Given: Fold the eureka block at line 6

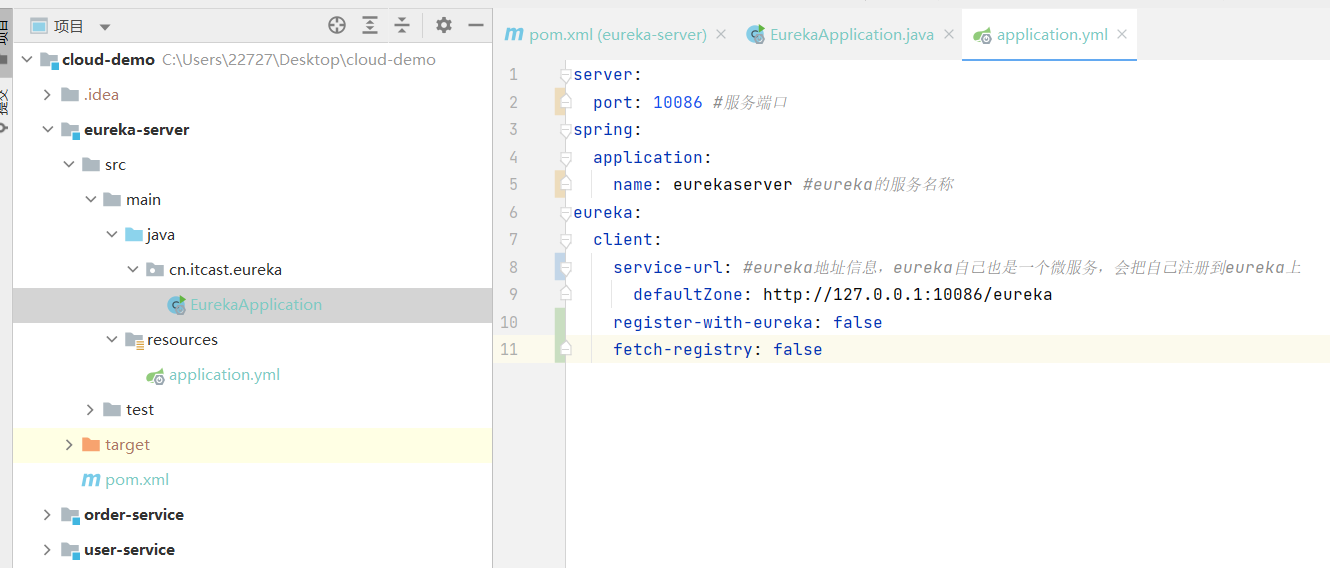Looking at the screenshot, I should (565, 213).
